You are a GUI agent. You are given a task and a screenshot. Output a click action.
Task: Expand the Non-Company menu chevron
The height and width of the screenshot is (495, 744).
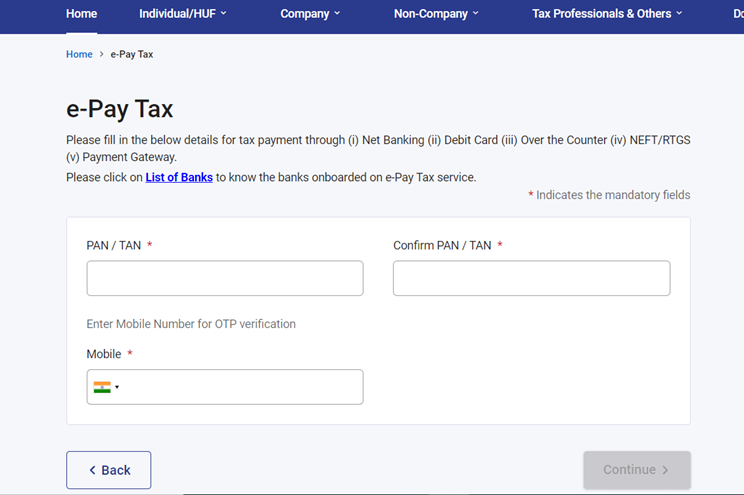click(475, 14)
